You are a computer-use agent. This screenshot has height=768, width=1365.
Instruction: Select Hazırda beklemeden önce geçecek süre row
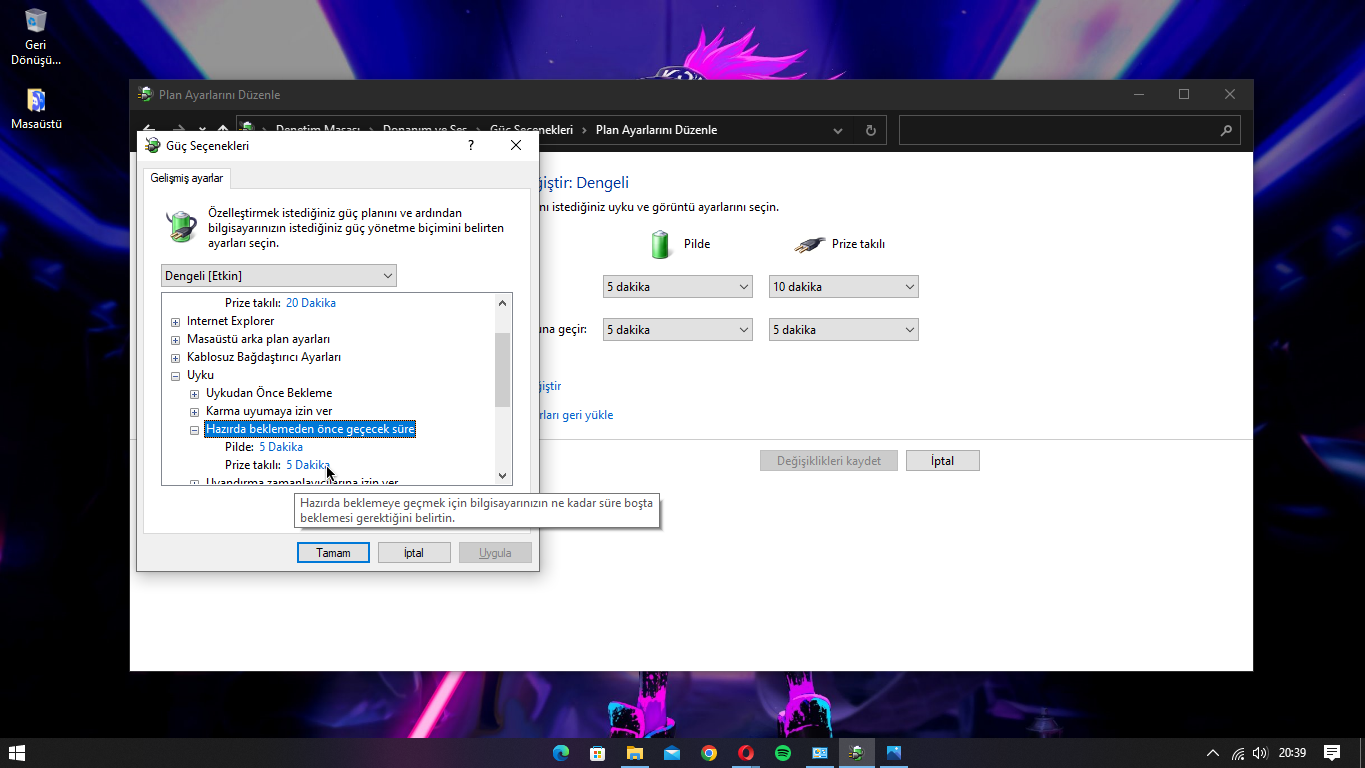coord(310,429)
